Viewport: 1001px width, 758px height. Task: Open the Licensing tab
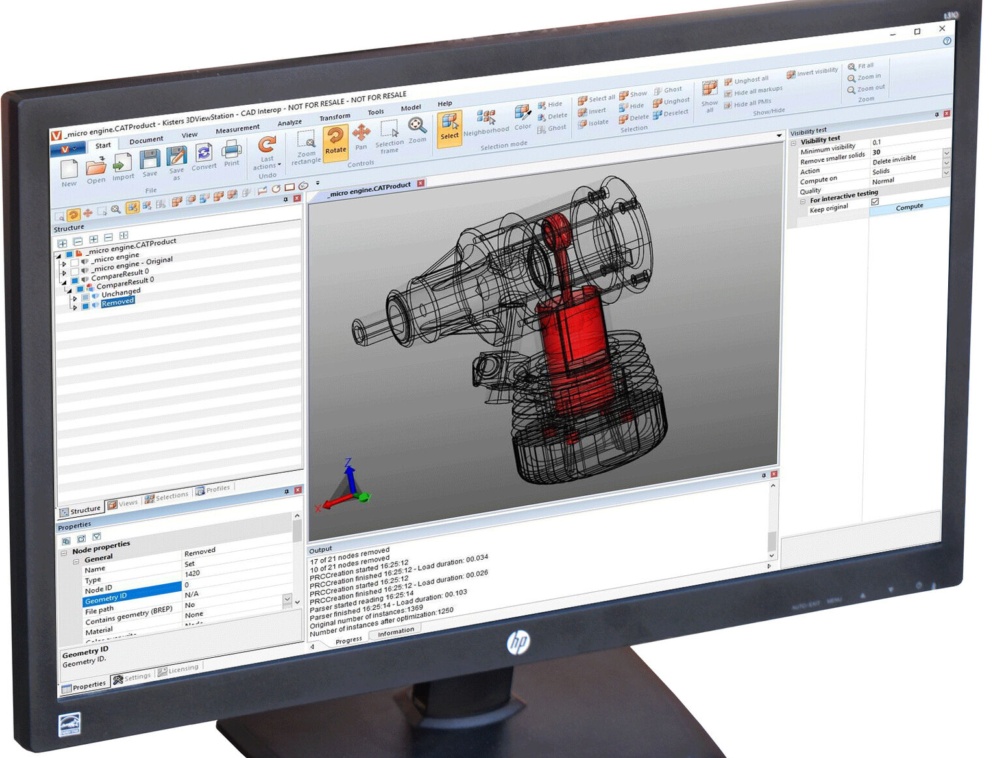coord(178,670)
